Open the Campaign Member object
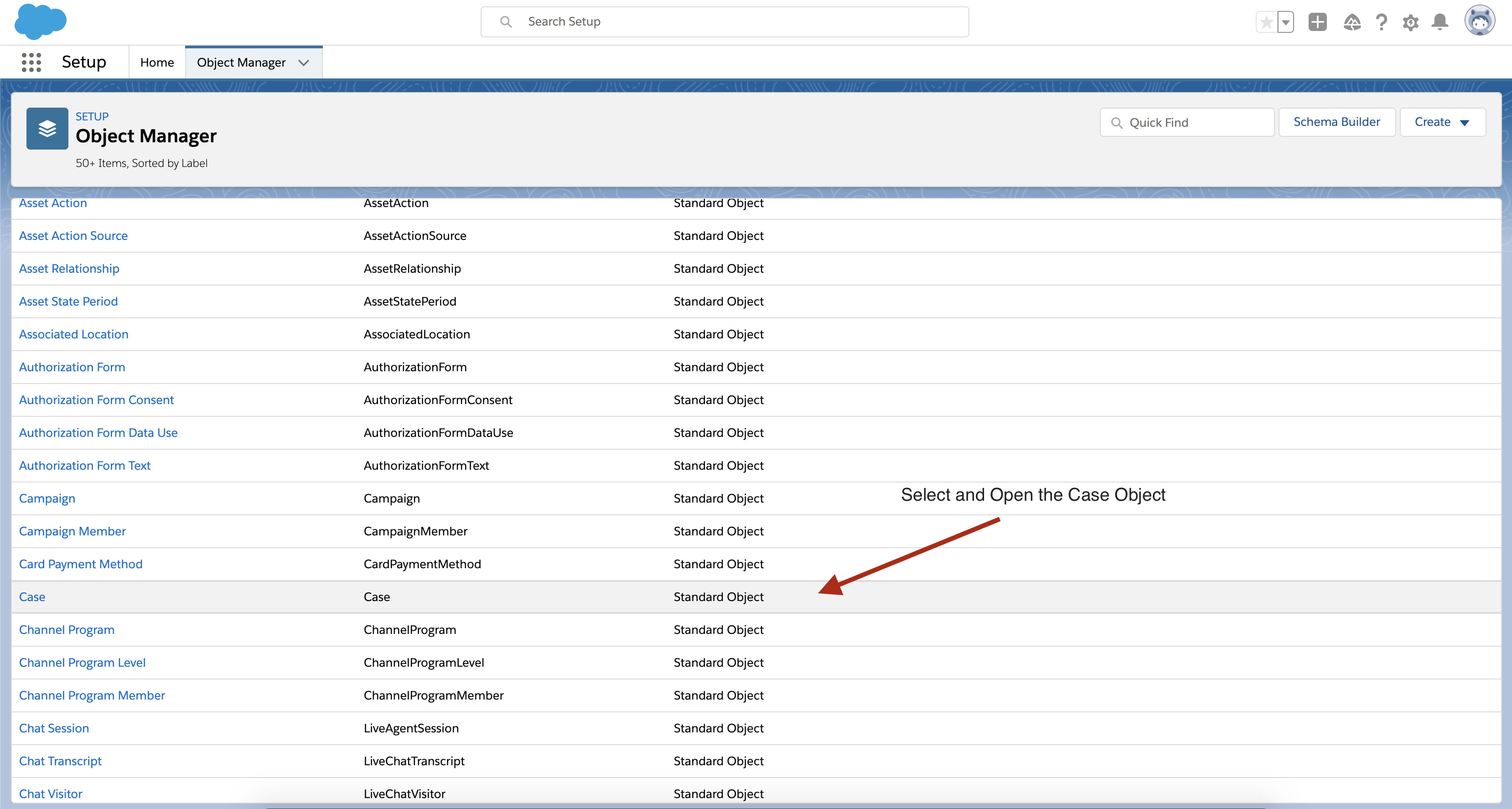Image resolution: width=1512 pixels, height=809 pixels. click(x=72, y=531)
